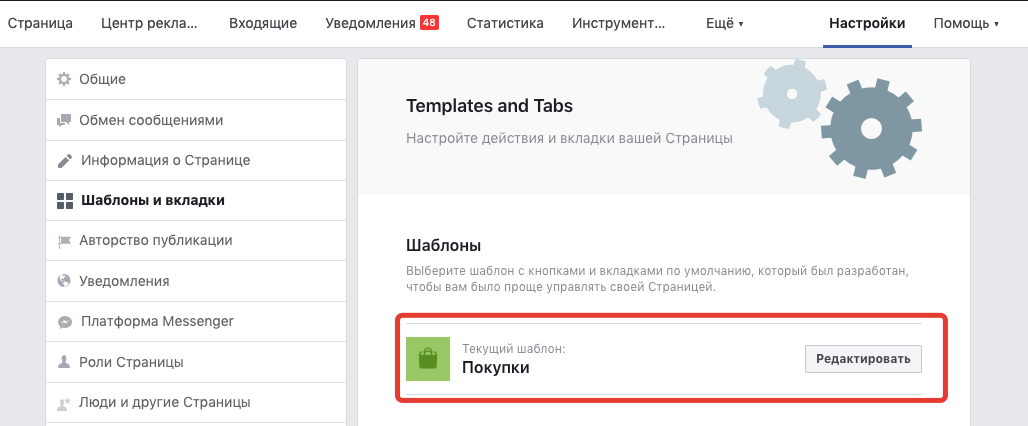Click the grid icon beside Шаблоны и вкладки
Image resolution: width=1028 pixels, height=426 pixels.
point(64,201)
